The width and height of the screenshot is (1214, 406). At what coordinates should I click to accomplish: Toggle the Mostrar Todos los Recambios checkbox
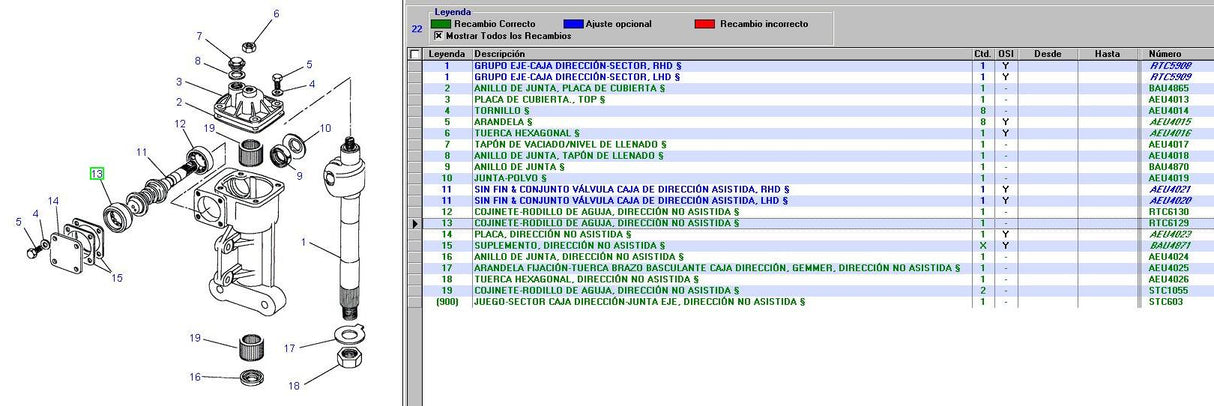click(437, 35)
